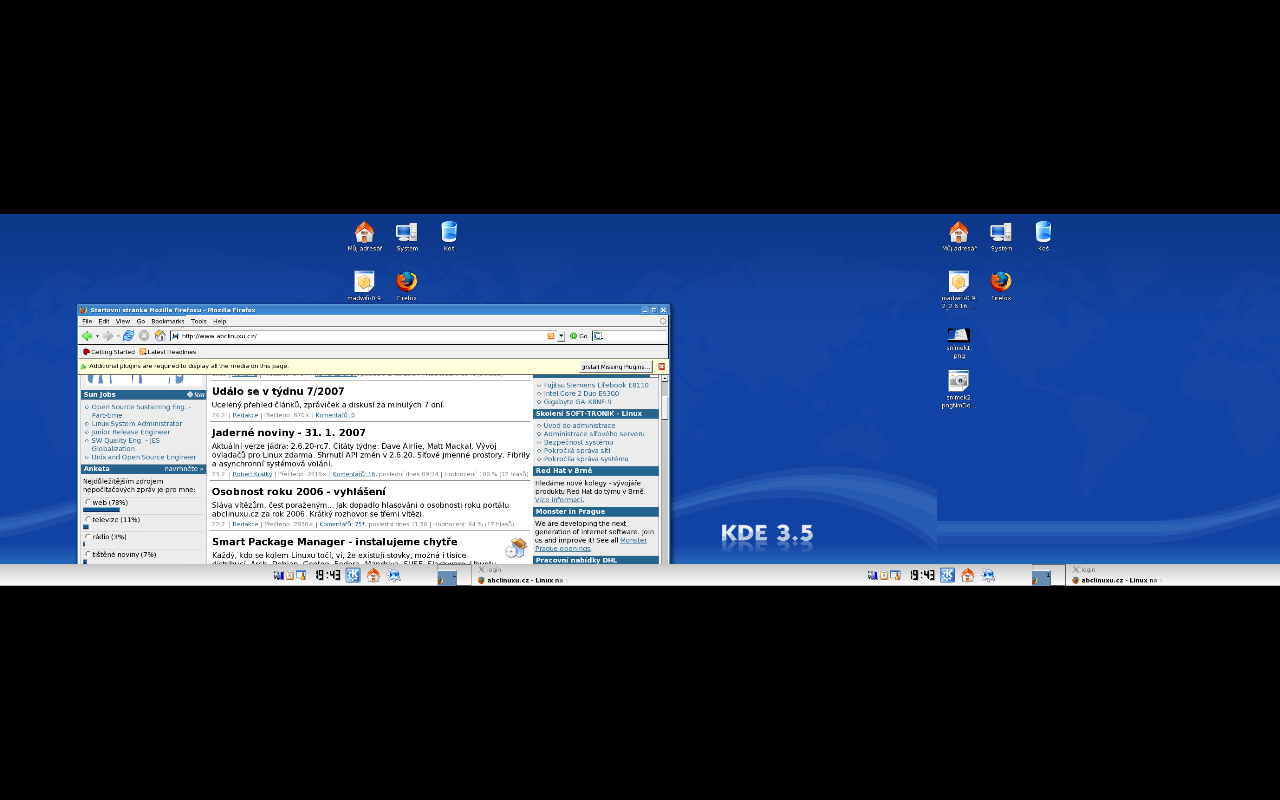Click the Firefox Forward arrow button
Image resolution: width=1280 pixels, height=800 pixels.
click(x=109, y=336)
